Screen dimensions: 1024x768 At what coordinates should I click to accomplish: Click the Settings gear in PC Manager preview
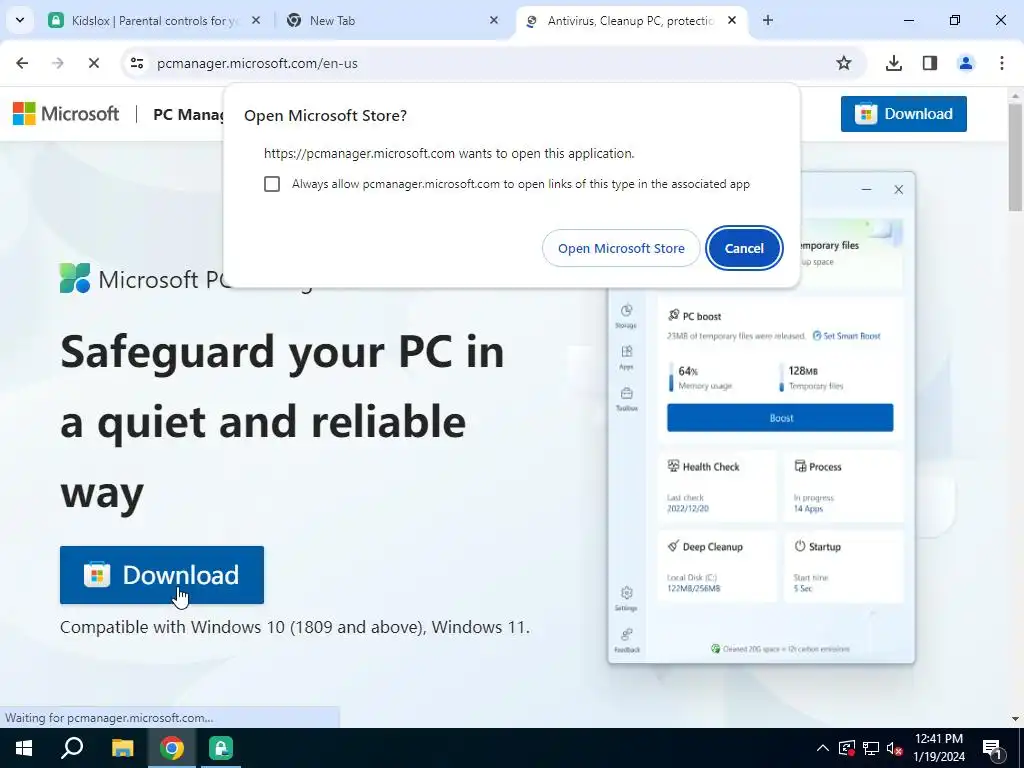(626, 598)
